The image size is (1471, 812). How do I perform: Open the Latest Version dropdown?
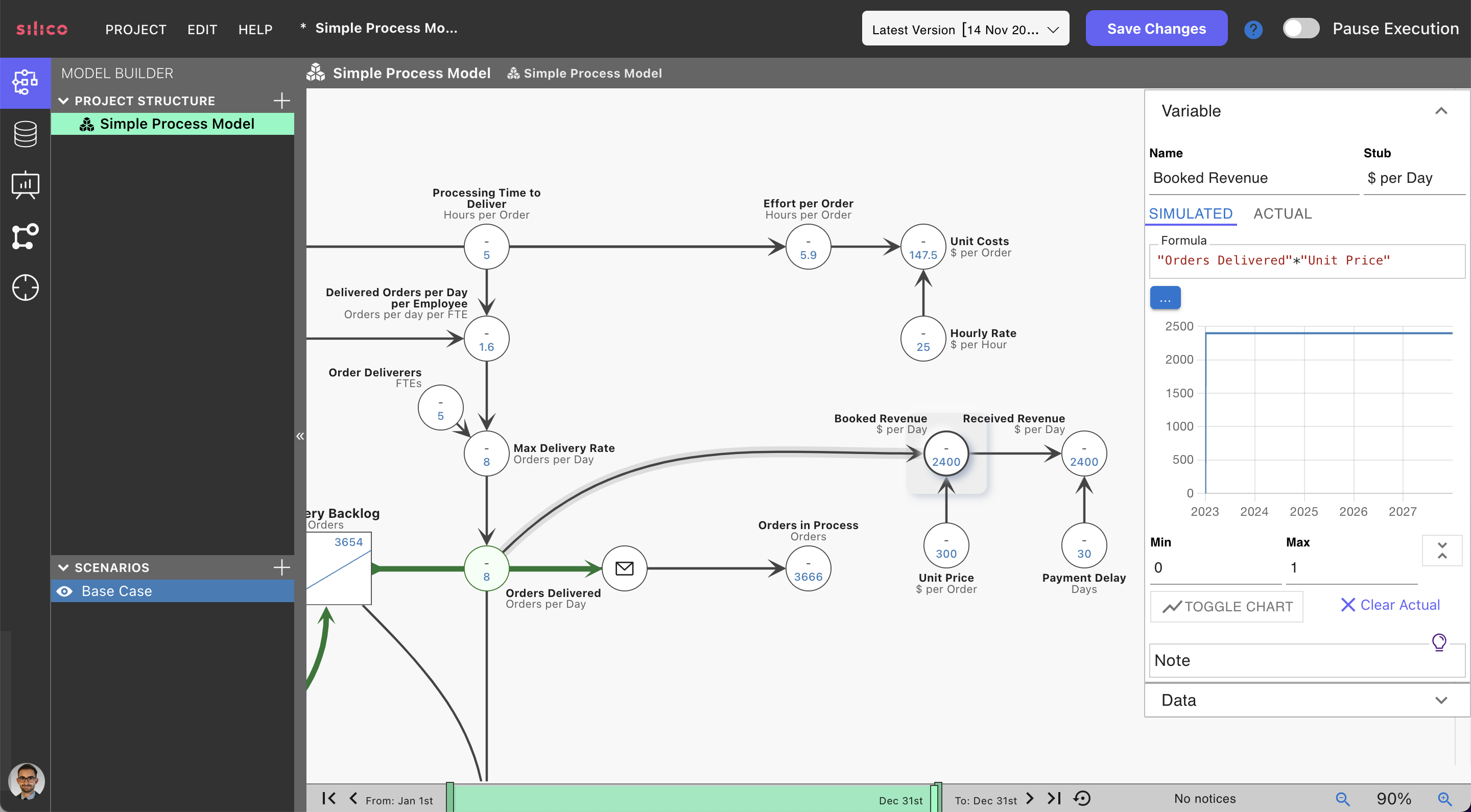tap(965, 29)
